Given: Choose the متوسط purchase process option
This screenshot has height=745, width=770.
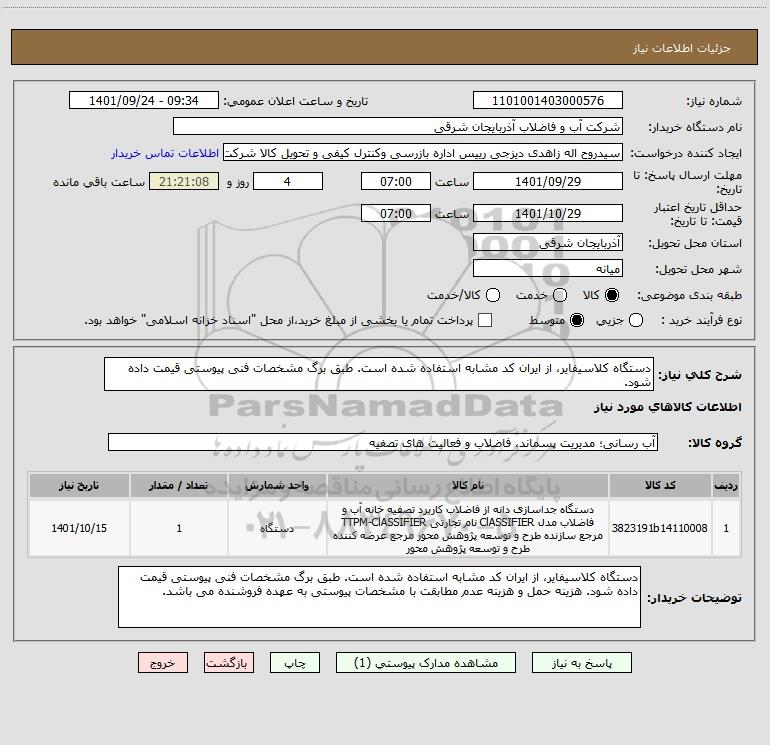Looking at the screenshot, I should (x=577, y=320).
